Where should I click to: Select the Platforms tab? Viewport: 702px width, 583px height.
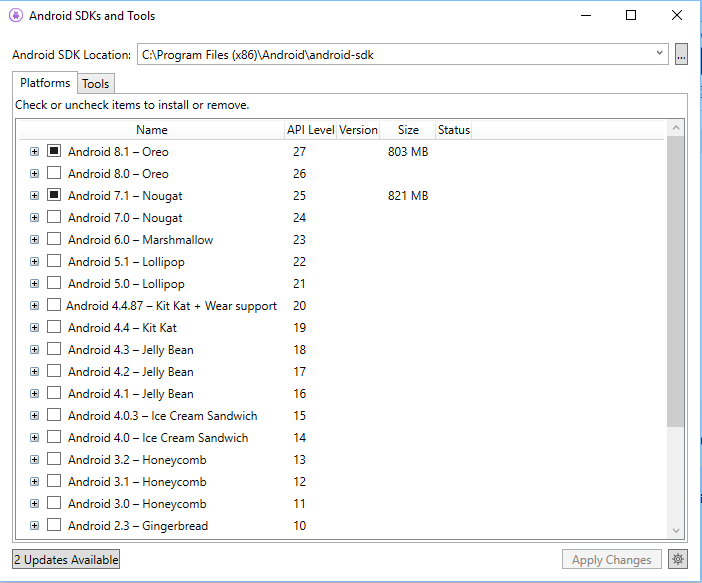click(45, 83)
